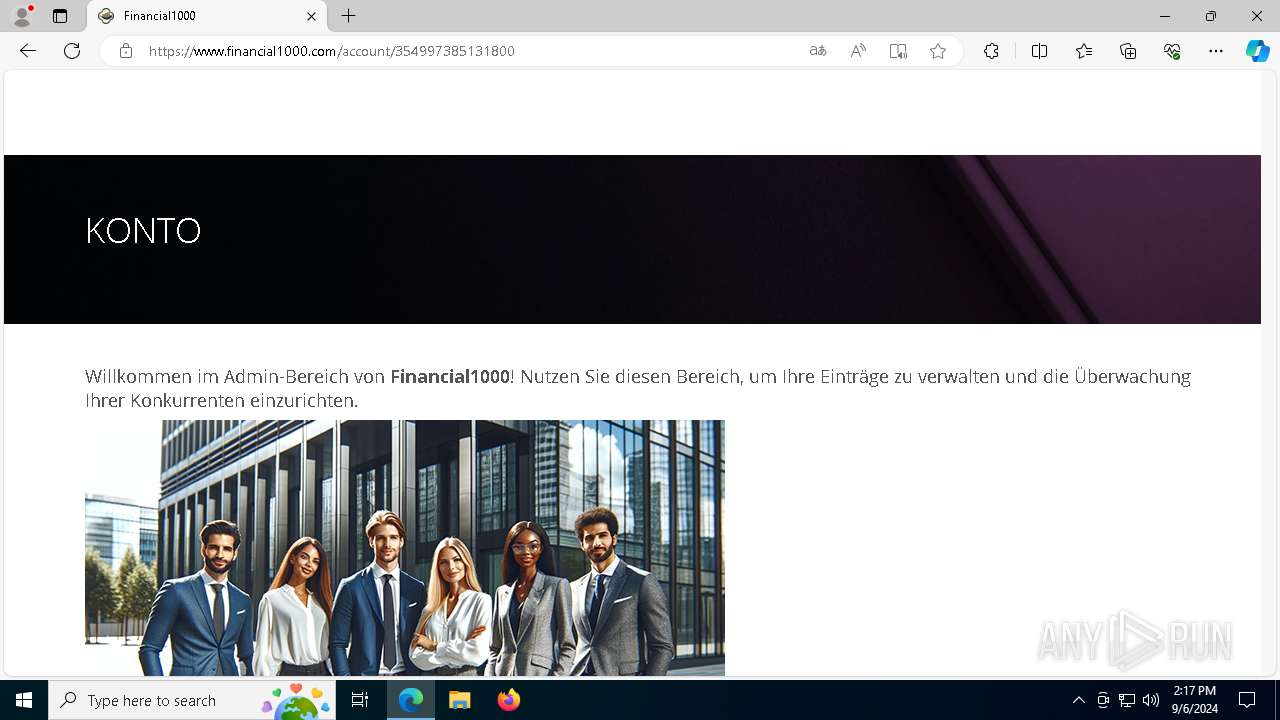Minimize the browser window
This screenshot has height=720, width=1280.
pos(1164,16)
